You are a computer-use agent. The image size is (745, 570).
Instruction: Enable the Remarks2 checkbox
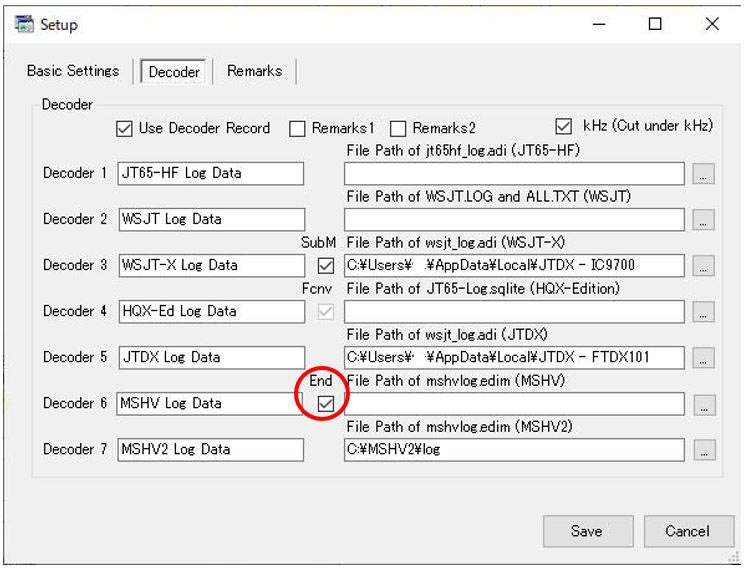pos(398,128)
